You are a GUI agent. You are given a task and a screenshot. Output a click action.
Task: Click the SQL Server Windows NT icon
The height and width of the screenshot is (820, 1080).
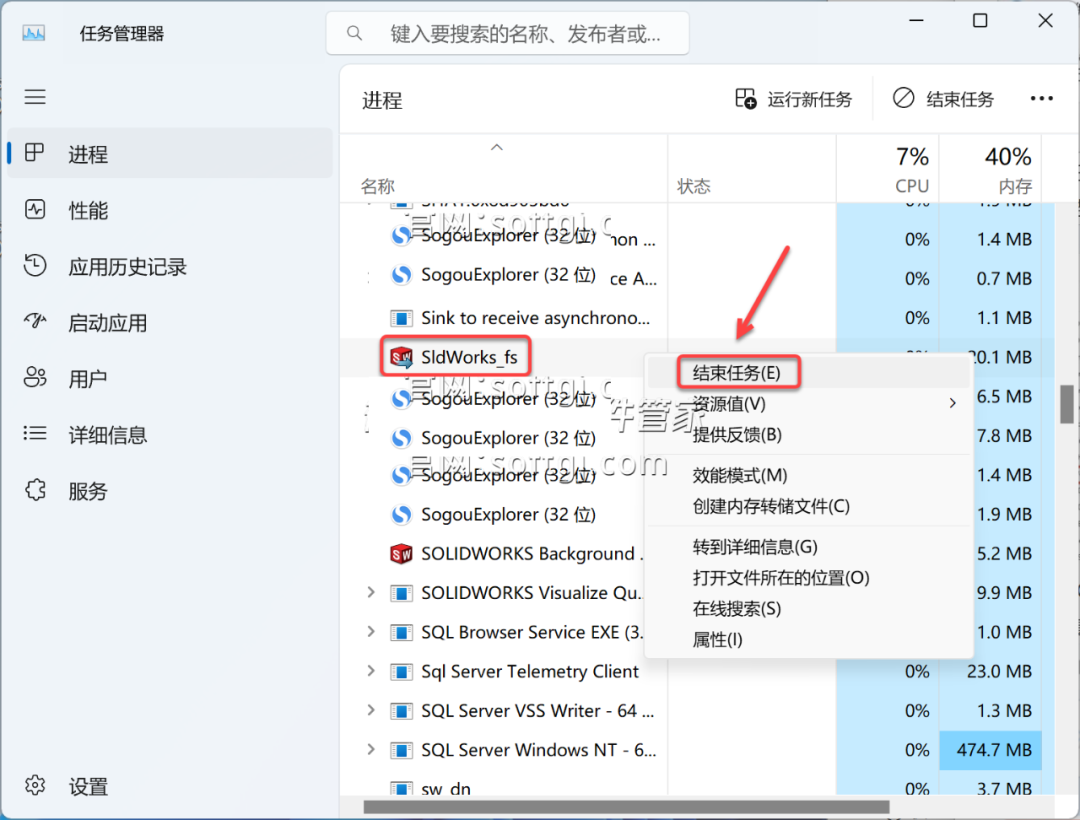[401, 750]
